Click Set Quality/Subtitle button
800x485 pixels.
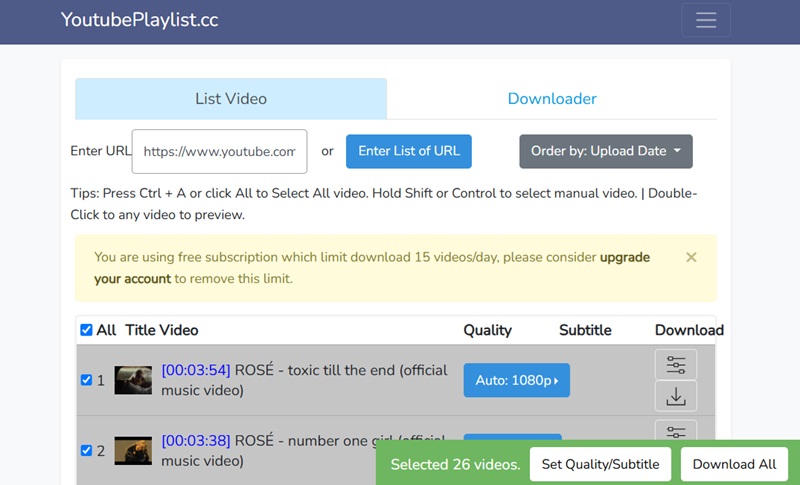(x=600, y=464)
